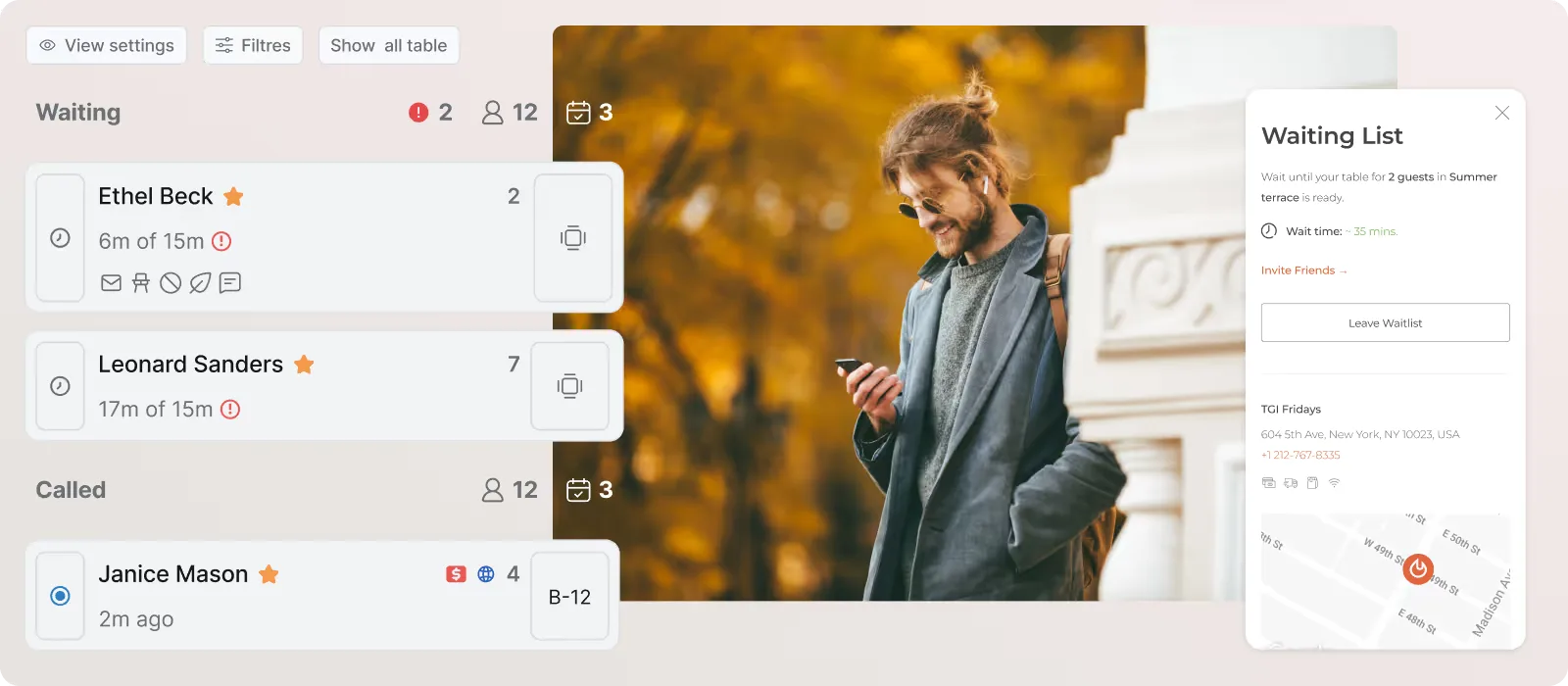The width and height of the screenshot is (1568, 686).
Task: Click the gold star next to Janice Mason
Action: (269, 574)
